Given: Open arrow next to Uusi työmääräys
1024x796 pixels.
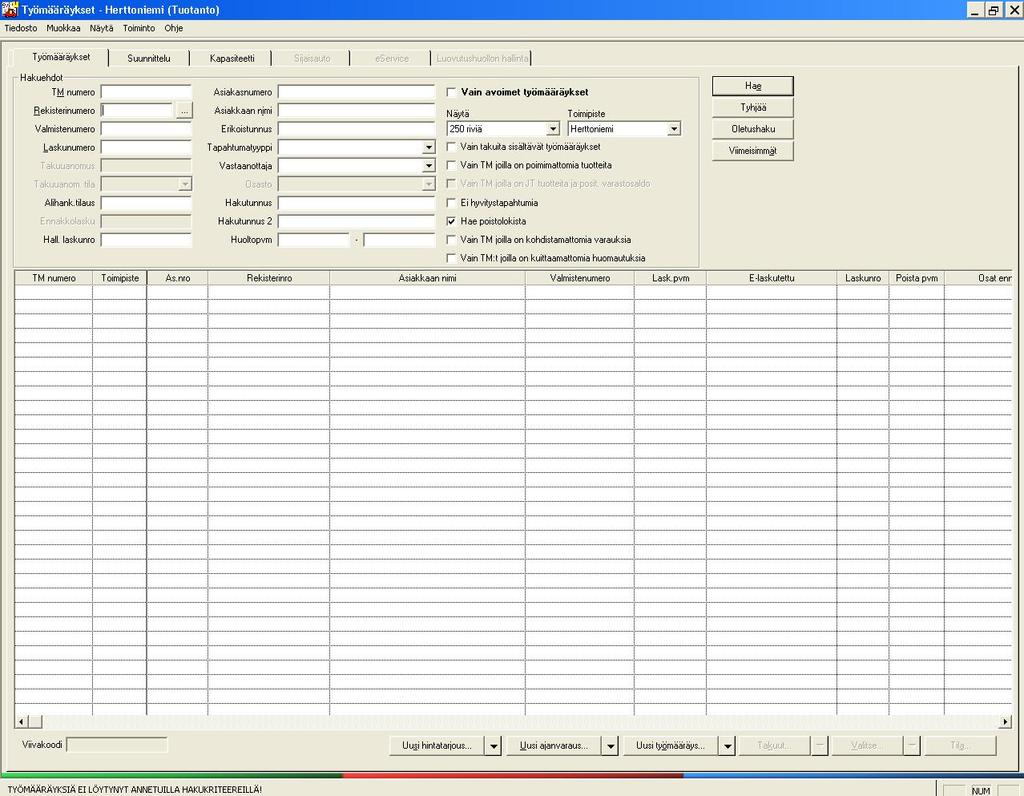Looking at the screenshot, I should click(727, 746).
